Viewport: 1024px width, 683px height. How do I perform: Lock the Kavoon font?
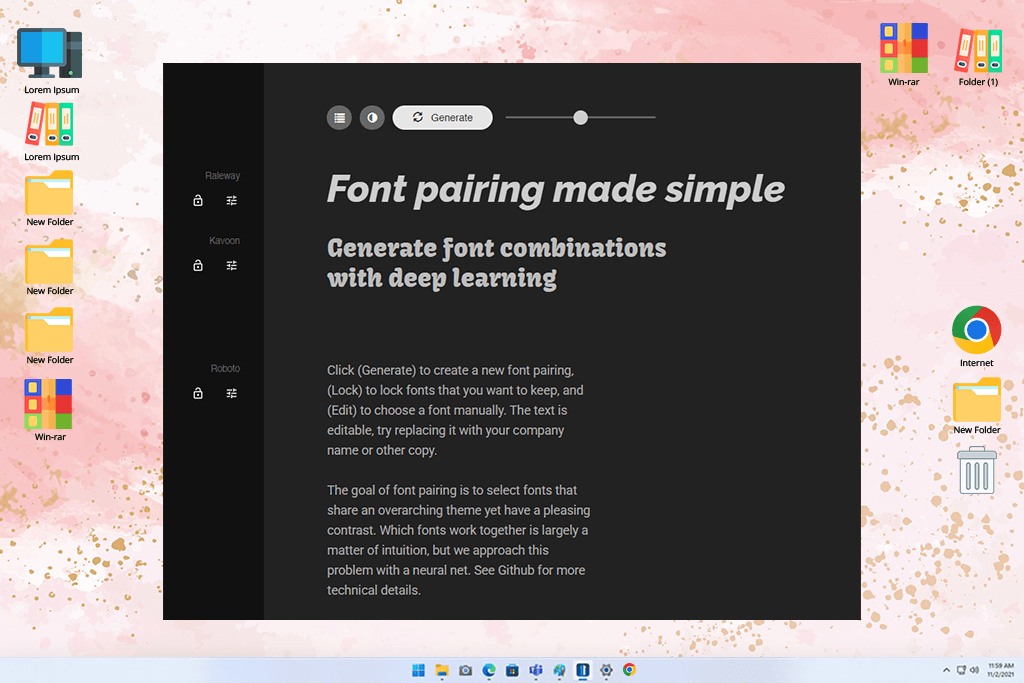pos(198,265)
